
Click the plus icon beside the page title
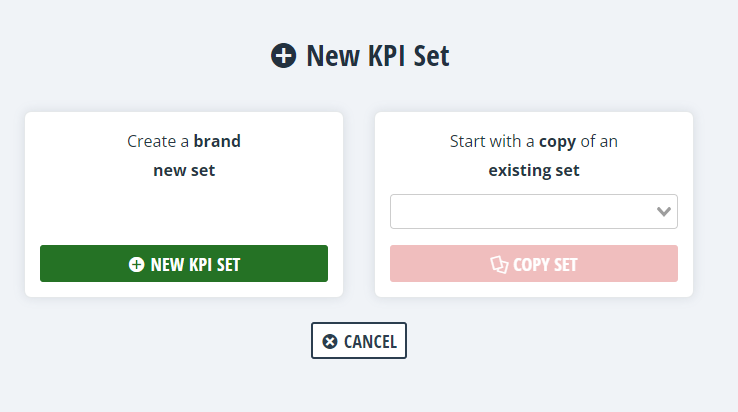tap(284, 56)
